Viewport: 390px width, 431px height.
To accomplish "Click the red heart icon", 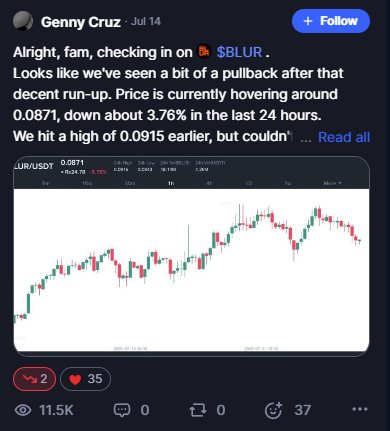I will point(75,379).
